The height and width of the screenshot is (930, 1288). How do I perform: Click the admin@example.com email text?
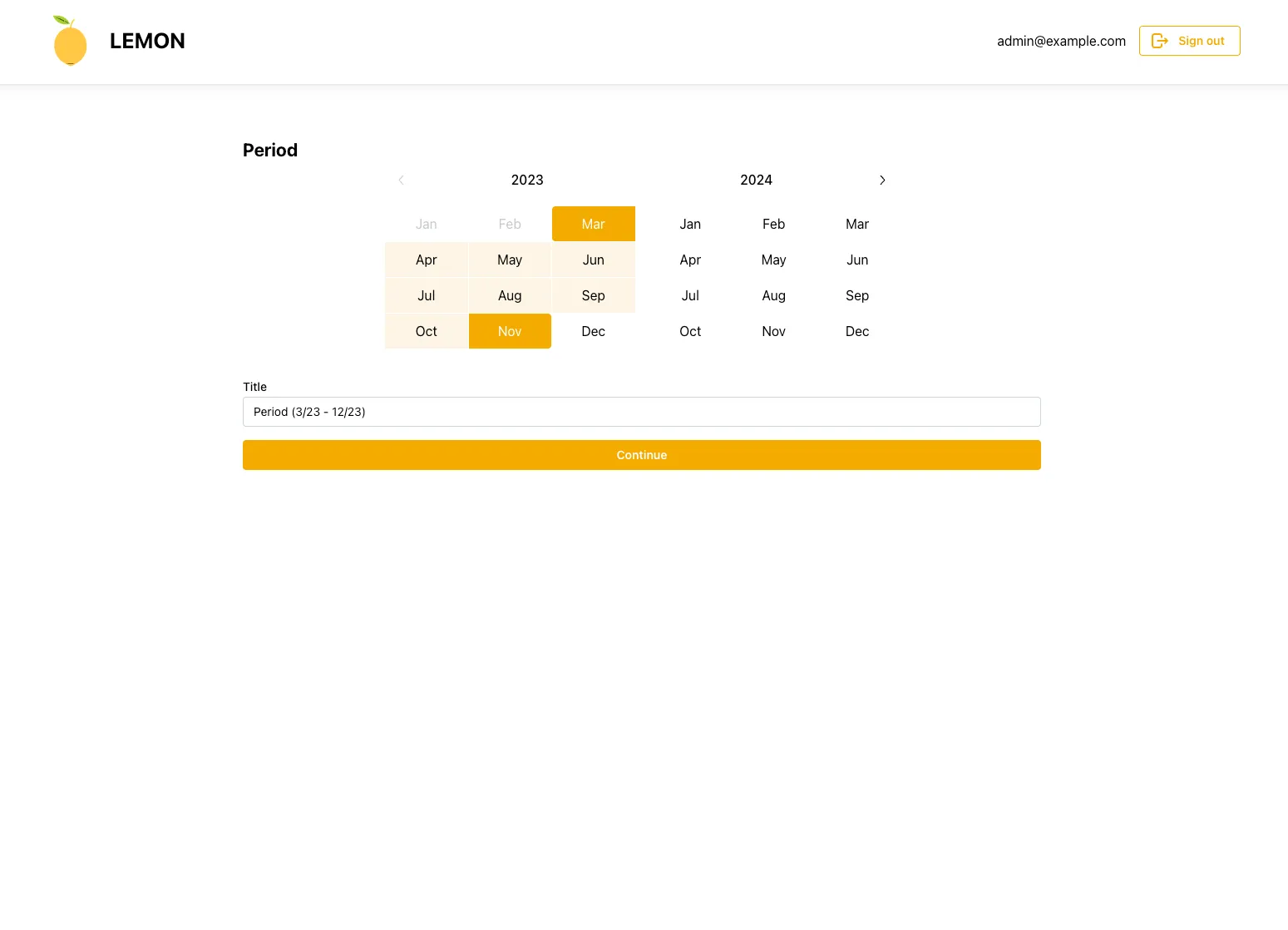point(1061,41)
